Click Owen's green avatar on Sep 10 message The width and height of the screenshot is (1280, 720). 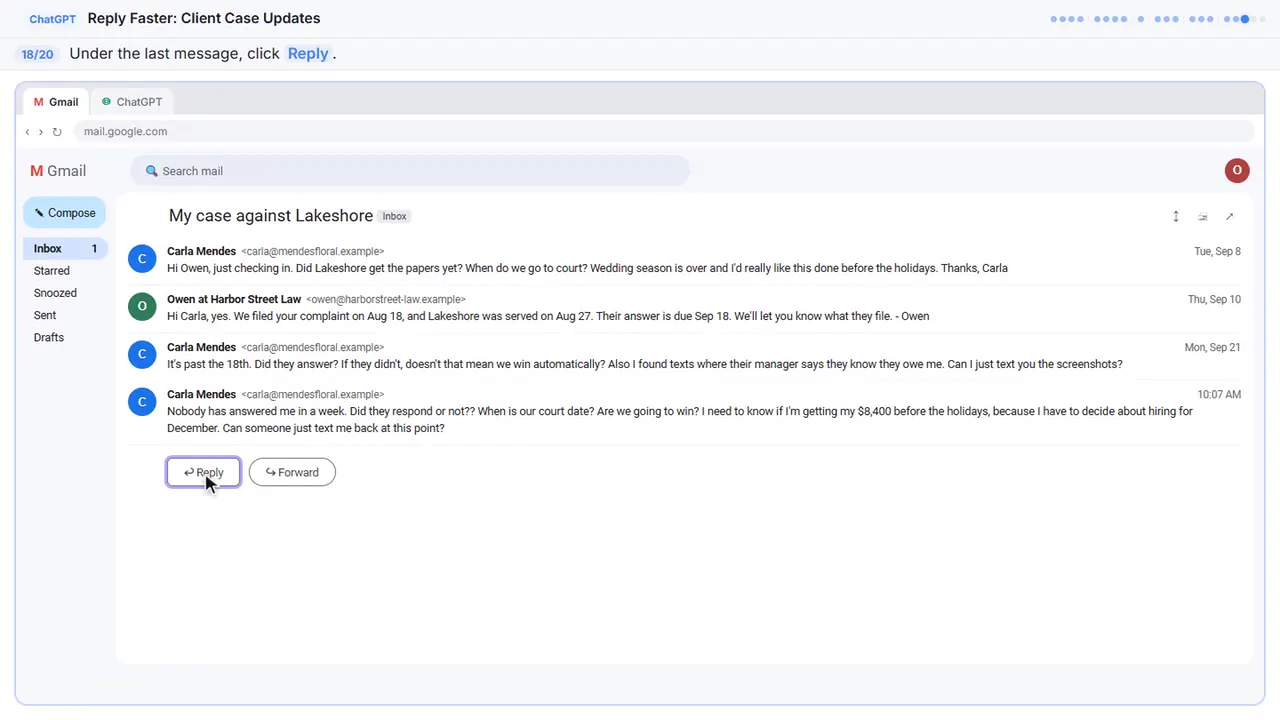[x=142, y=307]
